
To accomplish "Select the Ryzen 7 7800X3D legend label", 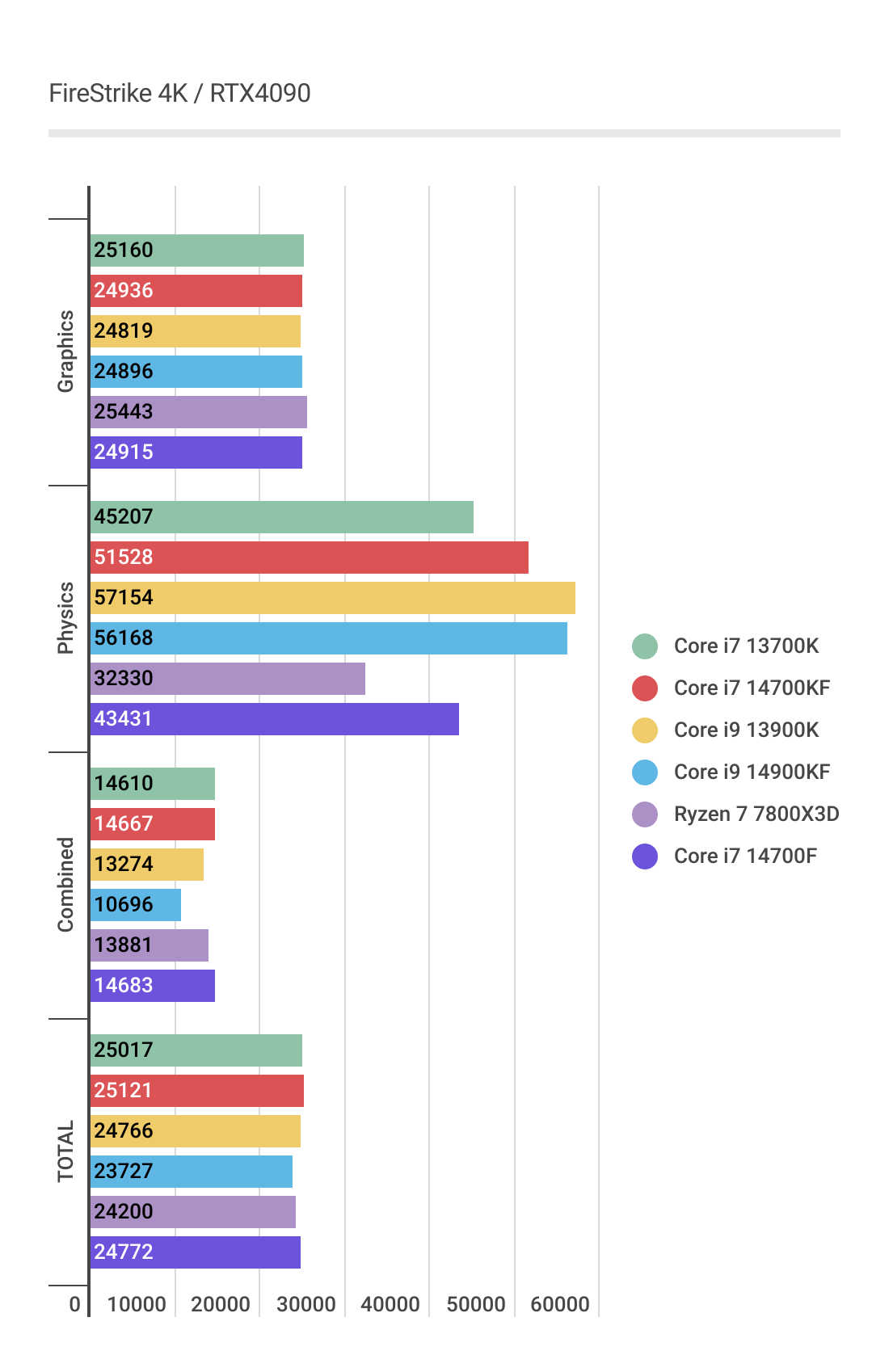I will pyautogui.click(x=756, y=814).
